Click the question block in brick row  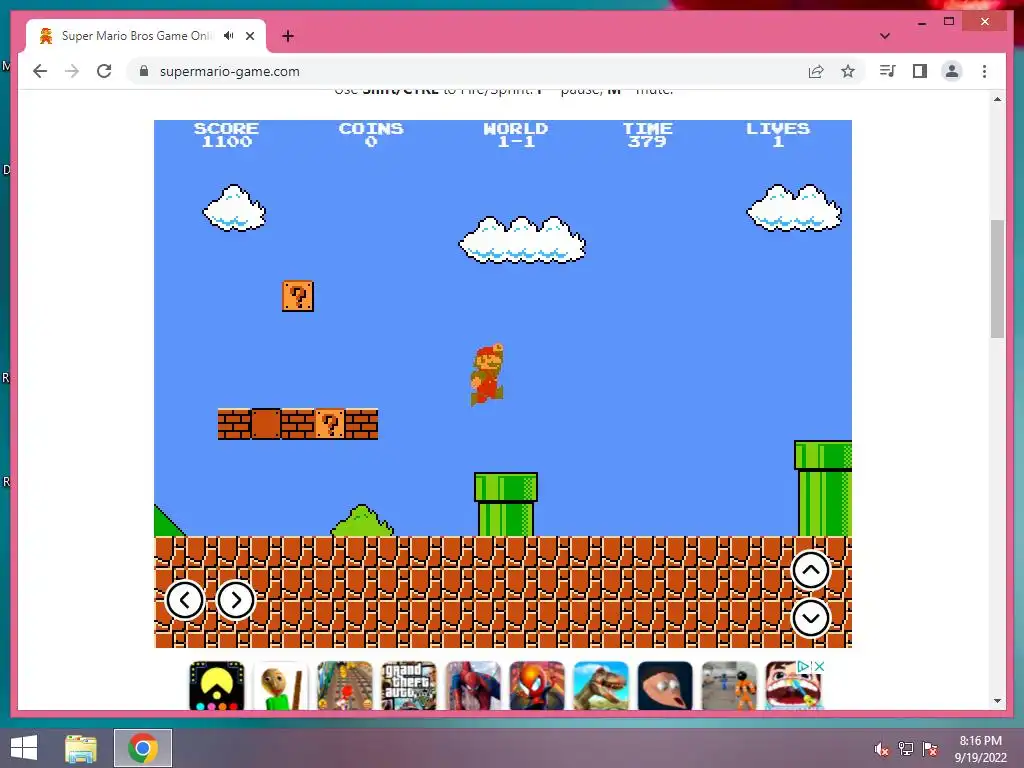(x=330, y=424)
